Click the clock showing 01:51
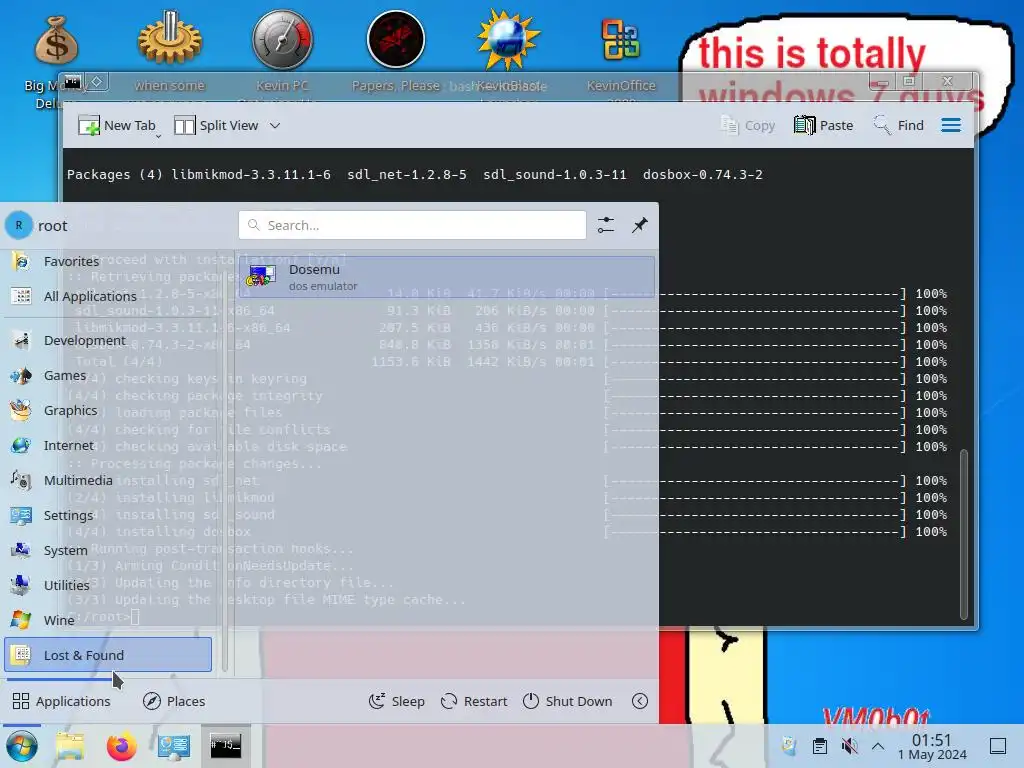1024x768 pixels. click(x=932, y=746)
